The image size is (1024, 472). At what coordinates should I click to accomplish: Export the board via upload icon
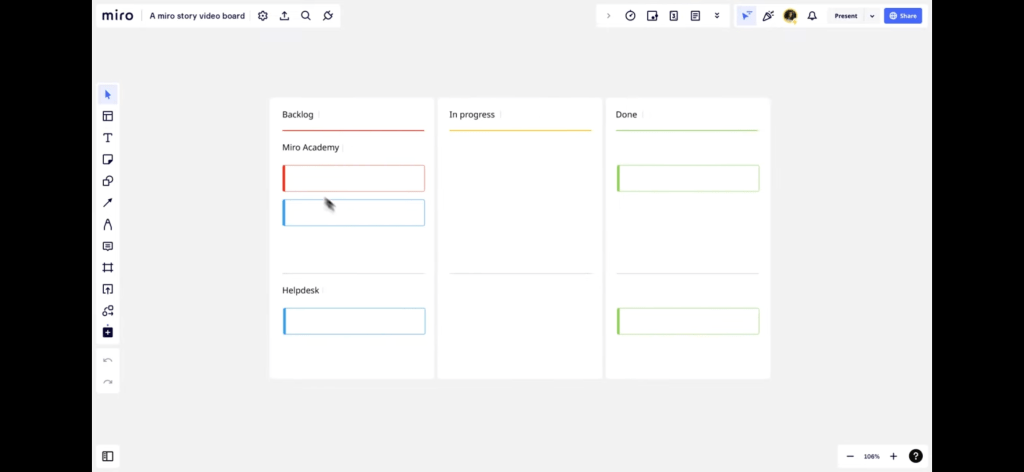point(284,16)
